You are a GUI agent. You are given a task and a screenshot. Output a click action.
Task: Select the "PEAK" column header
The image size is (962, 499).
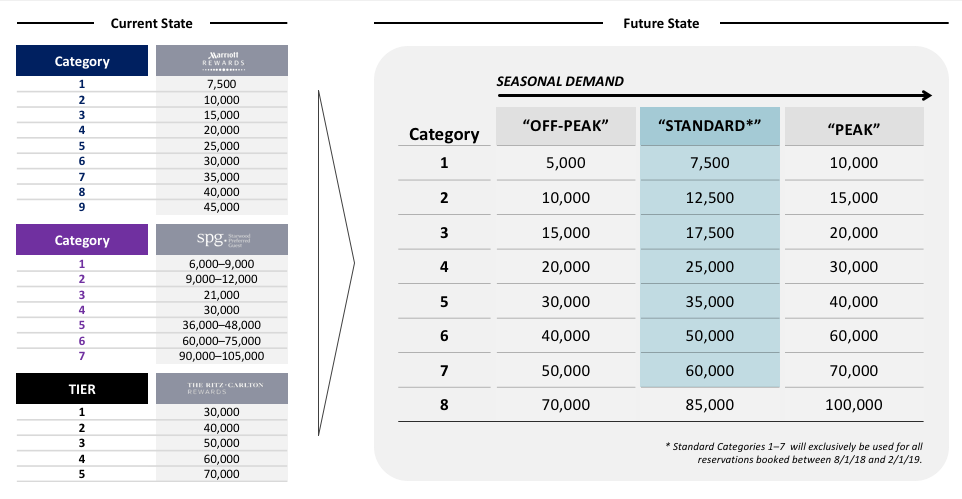click(x=853, y=128)
